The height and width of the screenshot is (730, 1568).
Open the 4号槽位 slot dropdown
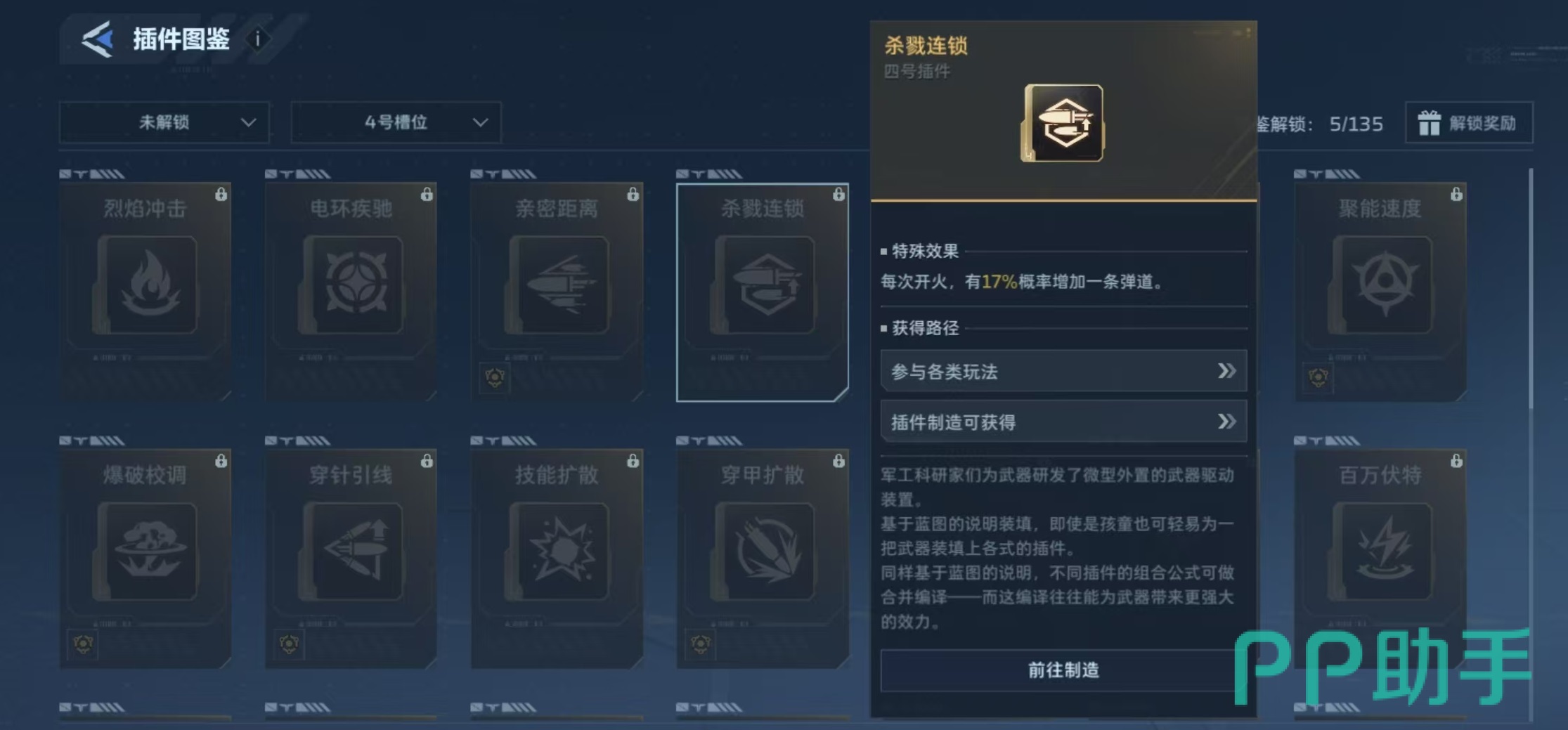pos(396,122)
